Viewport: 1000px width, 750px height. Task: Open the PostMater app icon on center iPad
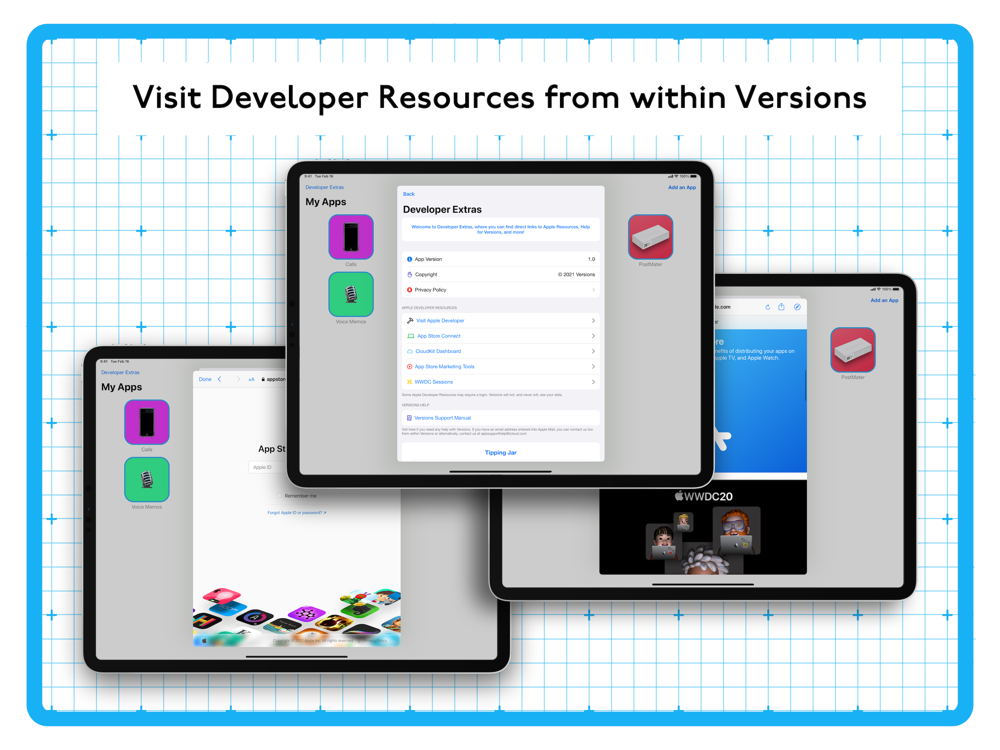tap(651, 237)
